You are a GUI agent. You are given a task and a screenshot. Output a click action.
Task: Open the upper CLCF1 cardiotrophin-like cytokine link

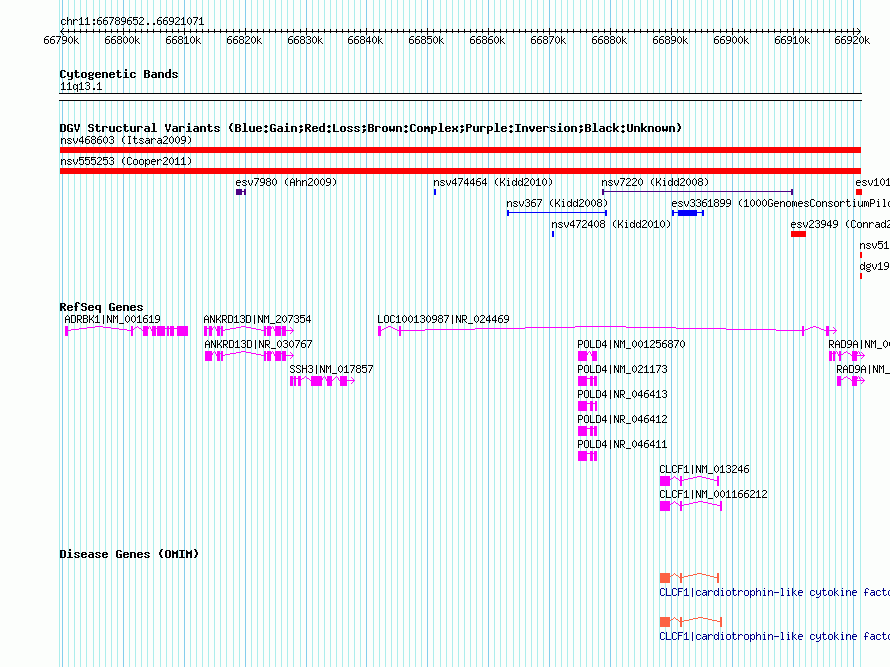tap(774, 593)
